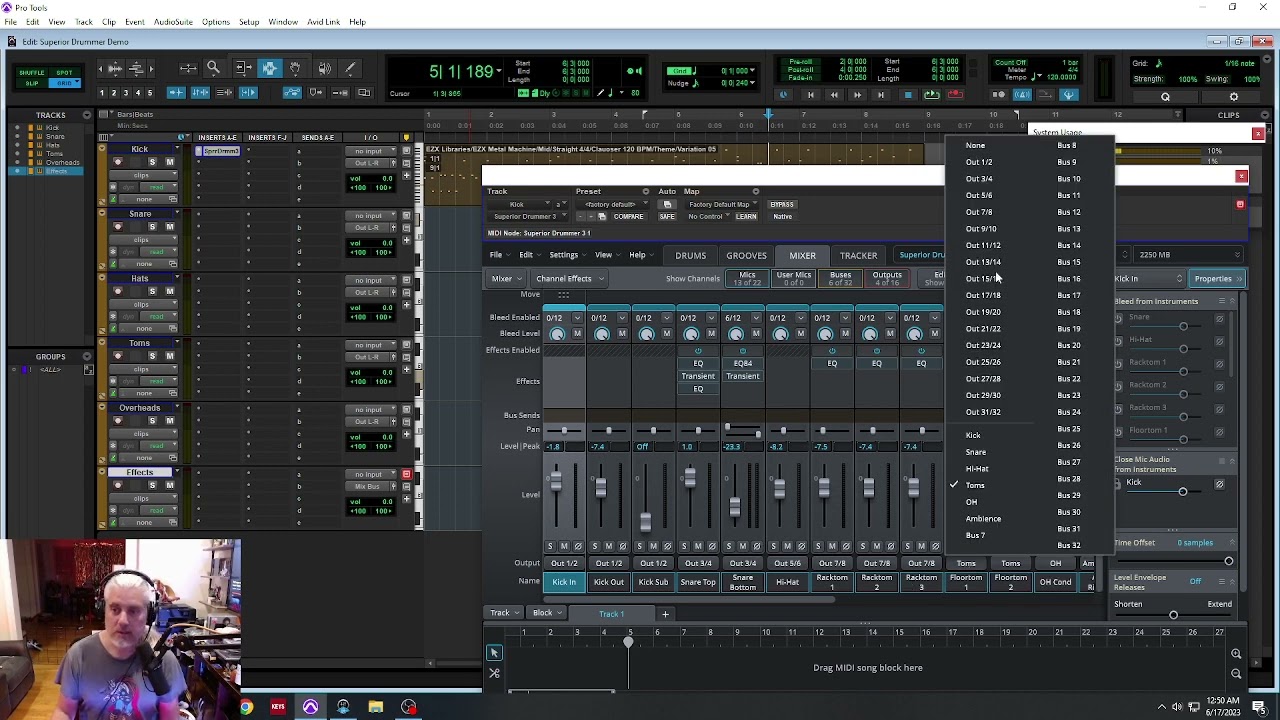
Task: Toggle the Buses show channels button
Action: click(x=840, y=279)
